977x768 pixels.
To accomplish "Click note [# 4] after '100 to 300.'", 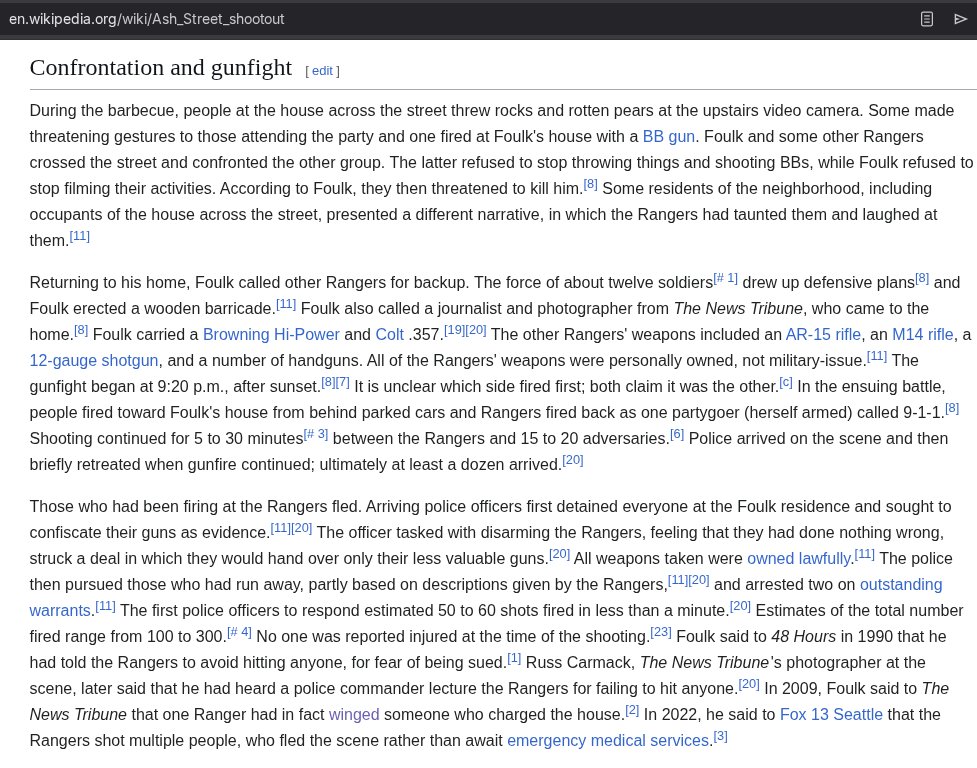I will tap(239, 632).
